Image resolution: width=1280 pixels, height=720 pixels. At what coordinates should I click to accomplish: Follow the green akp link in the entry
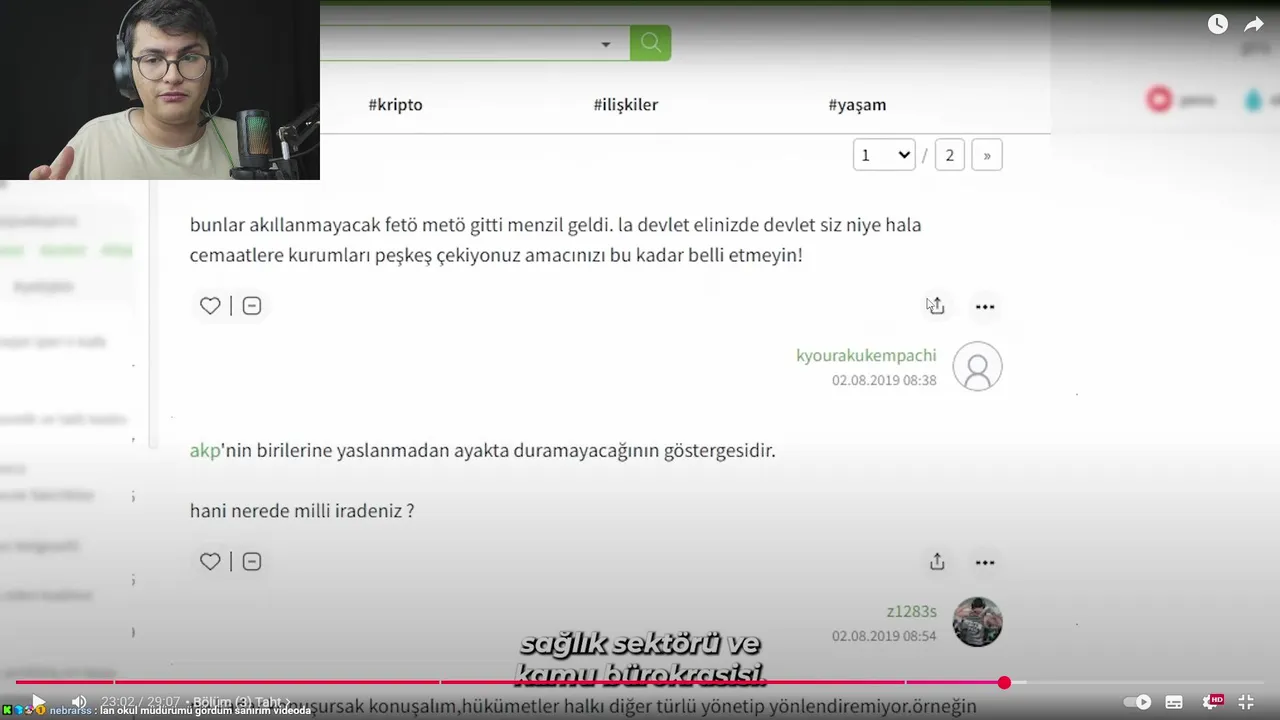pyautogui.click(x=203, y=451)
